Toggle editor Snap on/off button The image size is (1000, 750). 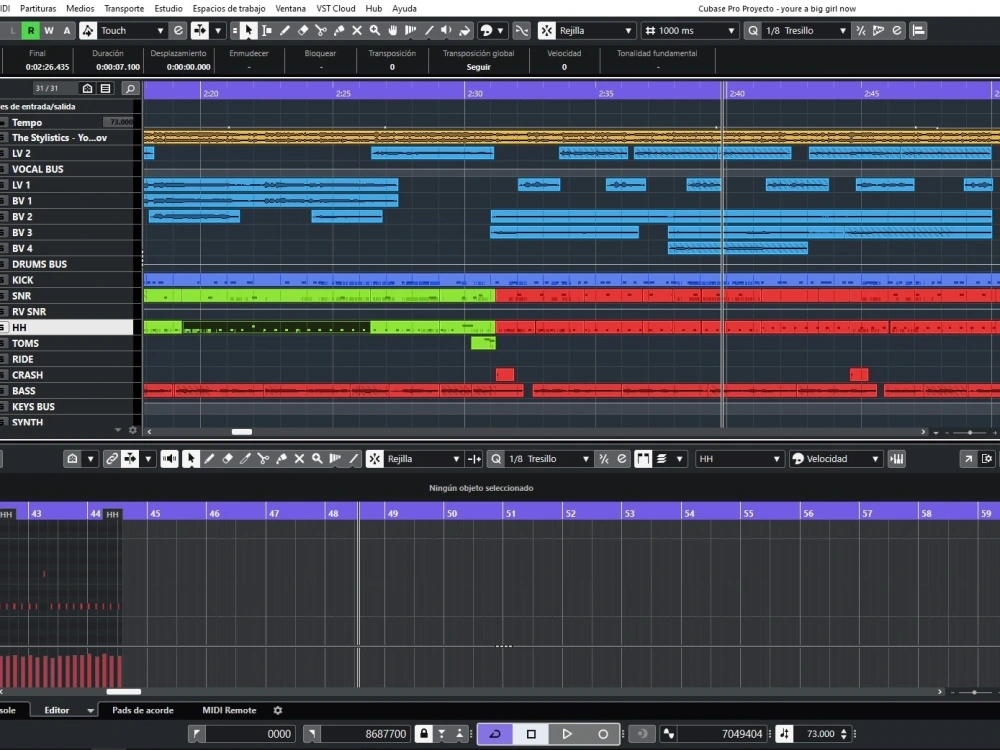(374, 459)
